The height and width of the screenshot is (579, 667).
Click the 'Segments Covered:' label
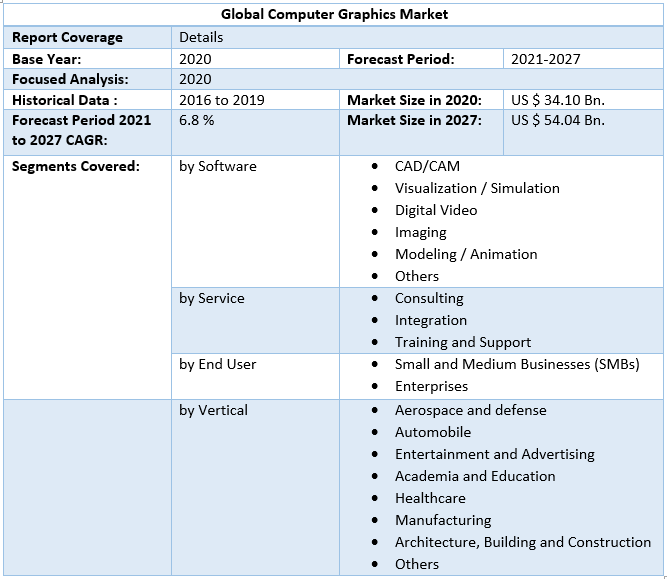coord(76,166)
